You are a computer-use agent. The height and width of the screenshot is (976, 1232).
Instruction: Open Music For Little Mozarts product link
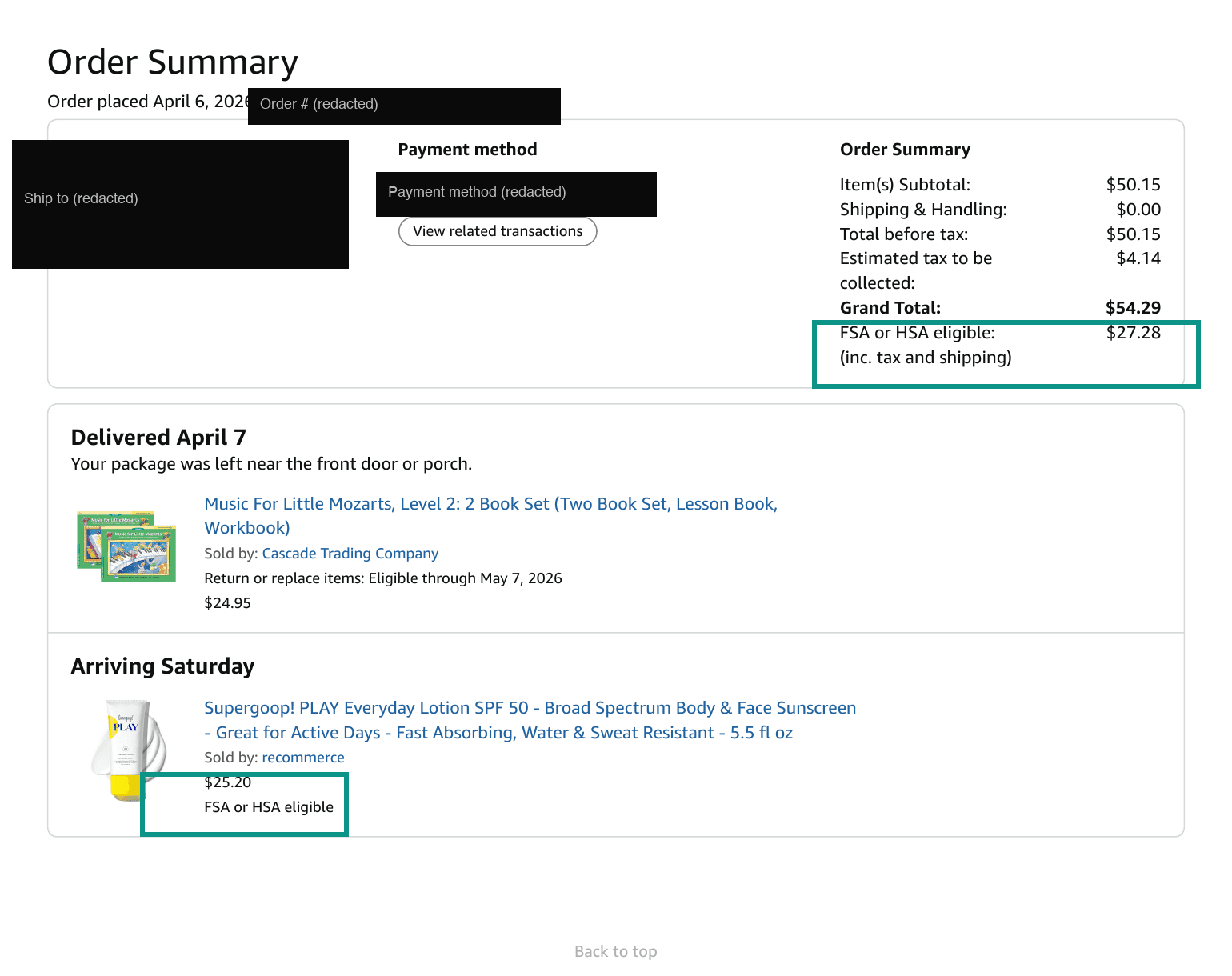(490, 515)
